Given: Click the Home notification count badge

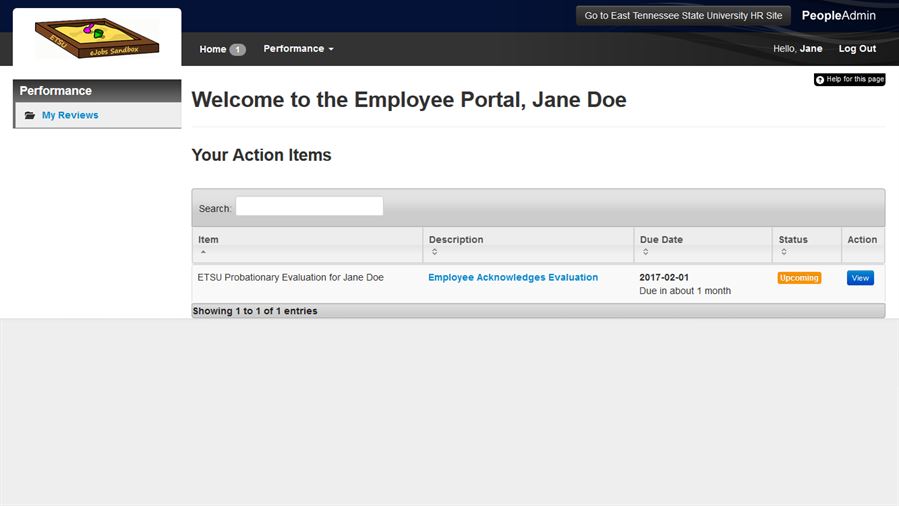Looking at the screenshot, I should pyautogui.click(x=237, y=49).
